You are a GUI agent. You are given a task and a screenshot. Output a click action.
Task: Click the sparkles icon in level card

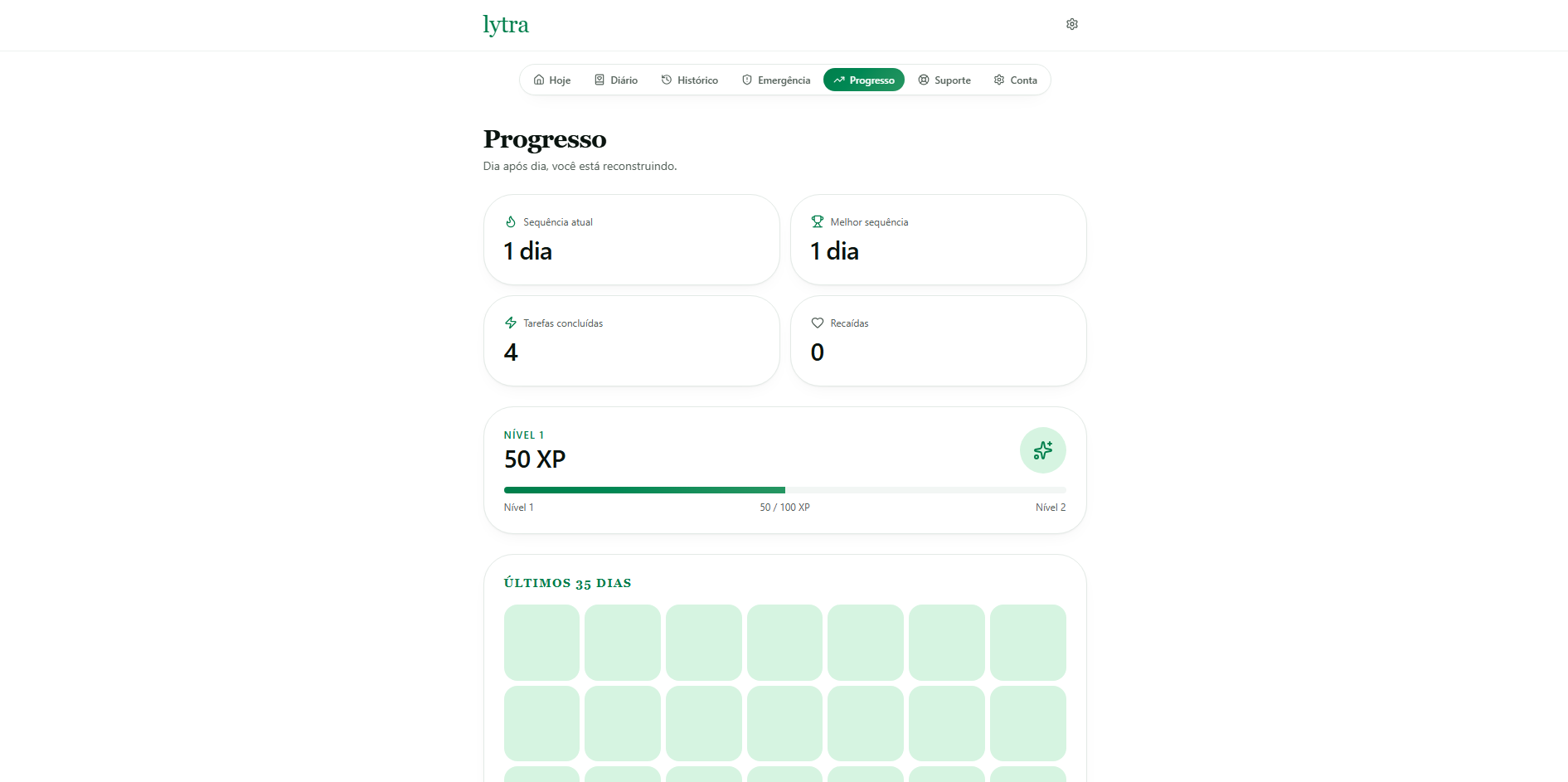[1043, 450]
